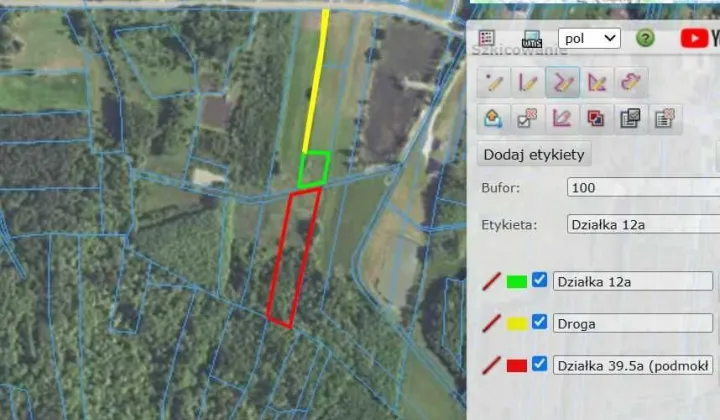Click the clear sketch list icon
The height and width of the screenshot is (420, 720).
tap(665, 119)
